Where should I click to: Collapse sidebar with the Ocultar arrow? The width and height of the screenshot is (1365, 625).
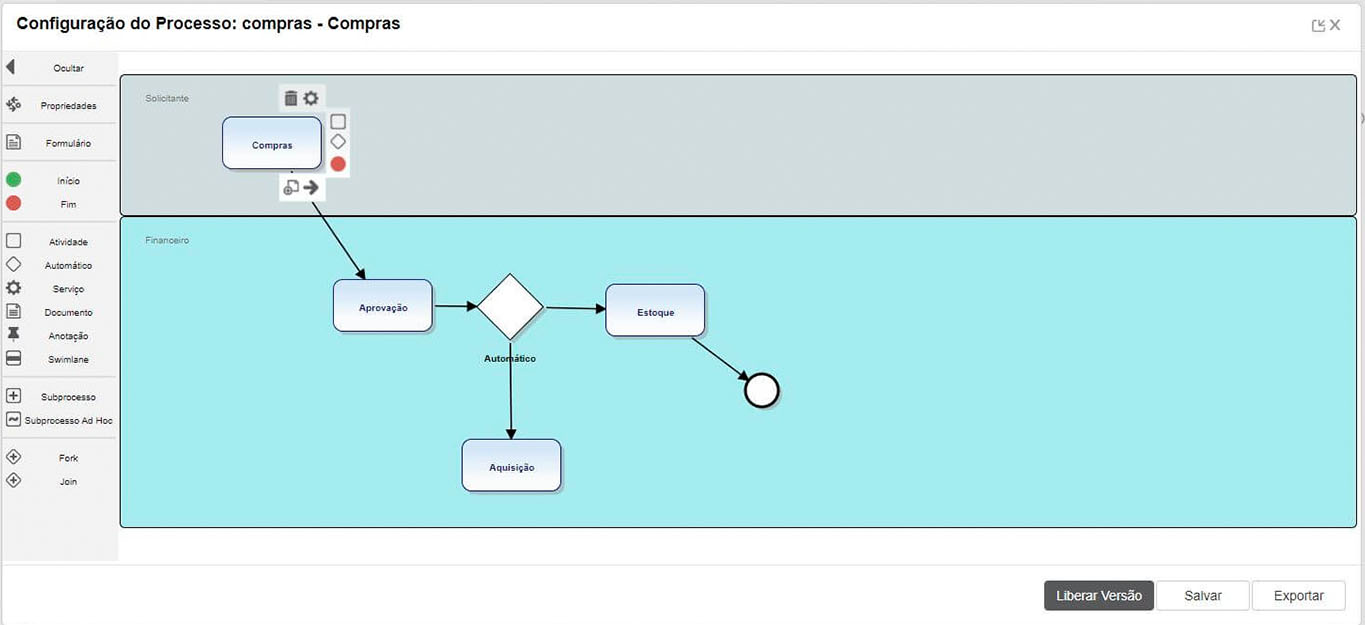click(11, 68)
